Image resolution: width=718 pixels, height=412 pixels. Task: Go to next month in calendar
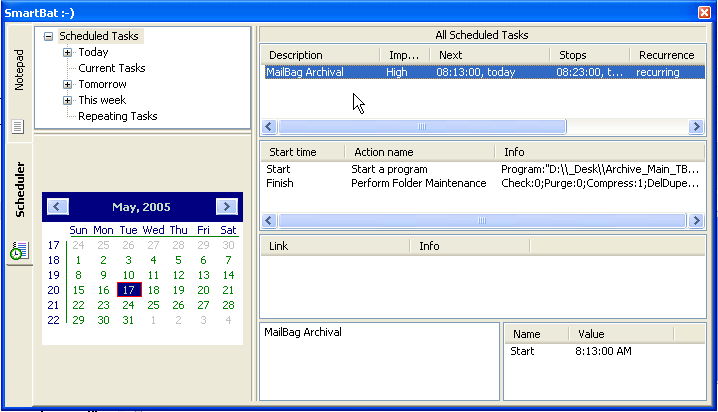click(226, 207)
